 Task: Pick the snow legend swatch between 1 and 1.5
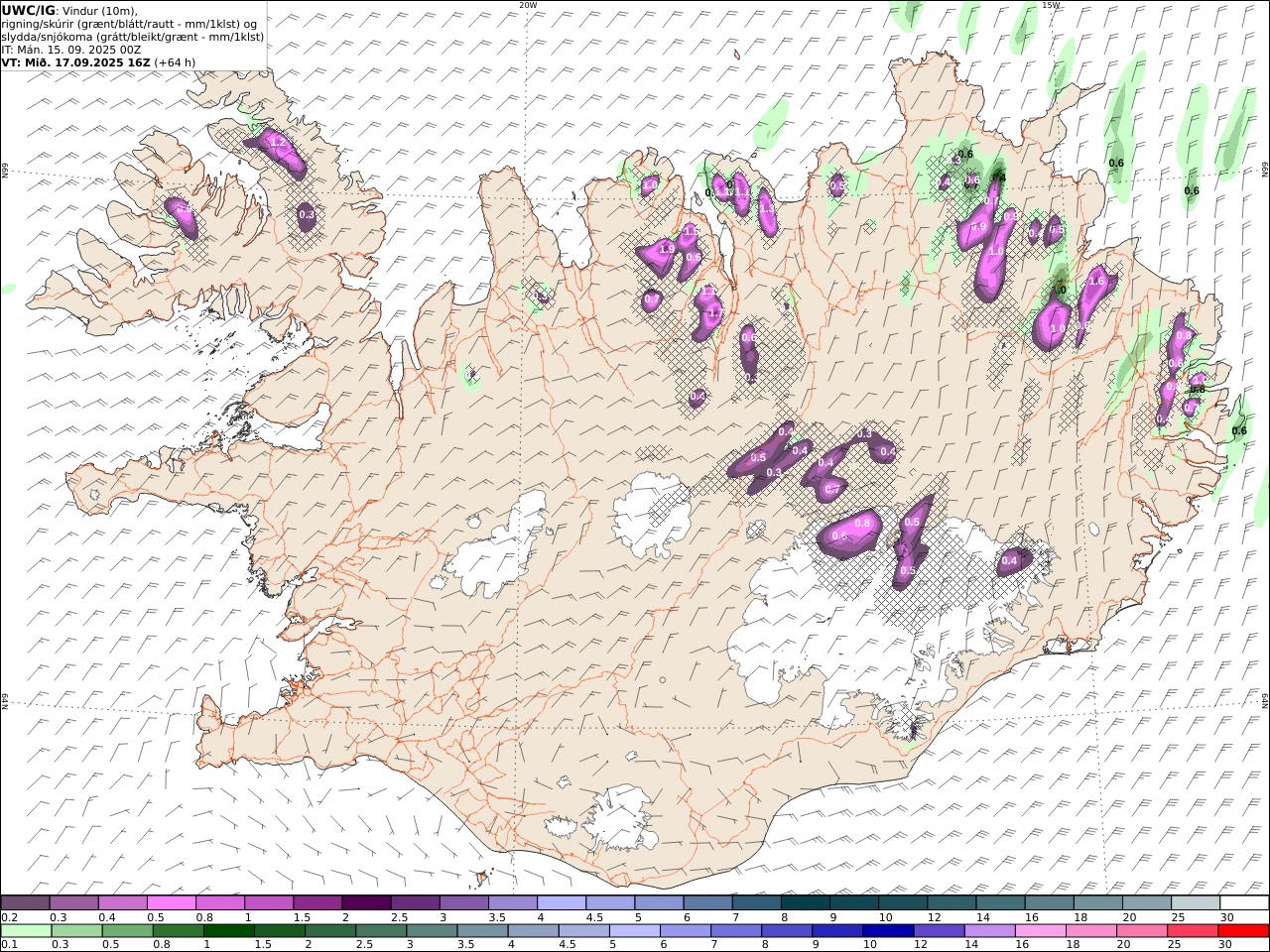pyautogui.click(x=269, y=902)
